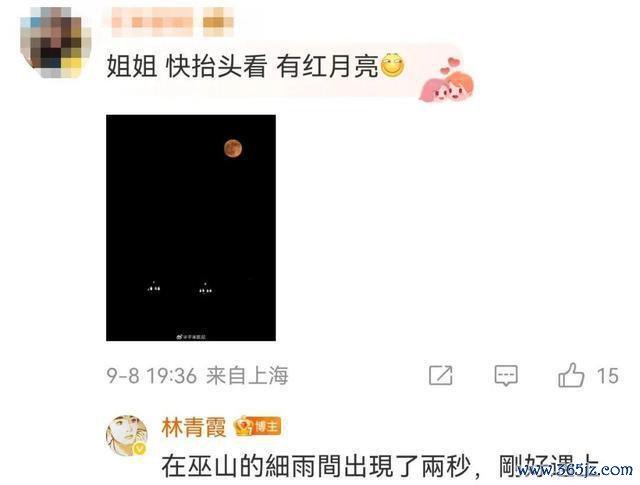The image size is (640, 485).
Task: Open the pixelated commenter avatar
Action: (x=56, y=42)
